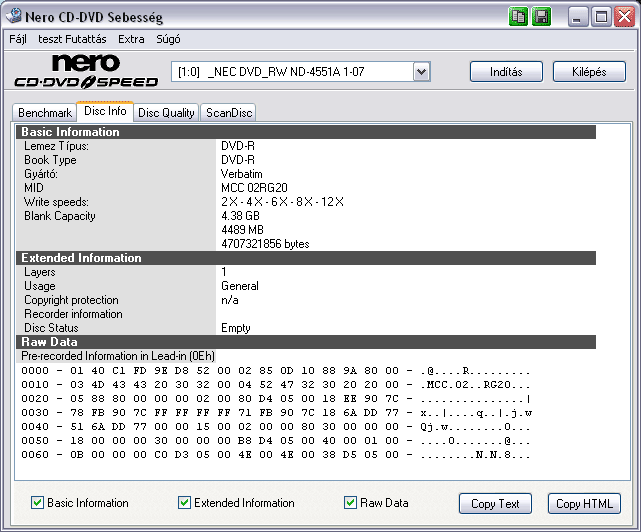Click the Book Type label
The width and height of the screenshot is (641, 532).
point(50,160)
